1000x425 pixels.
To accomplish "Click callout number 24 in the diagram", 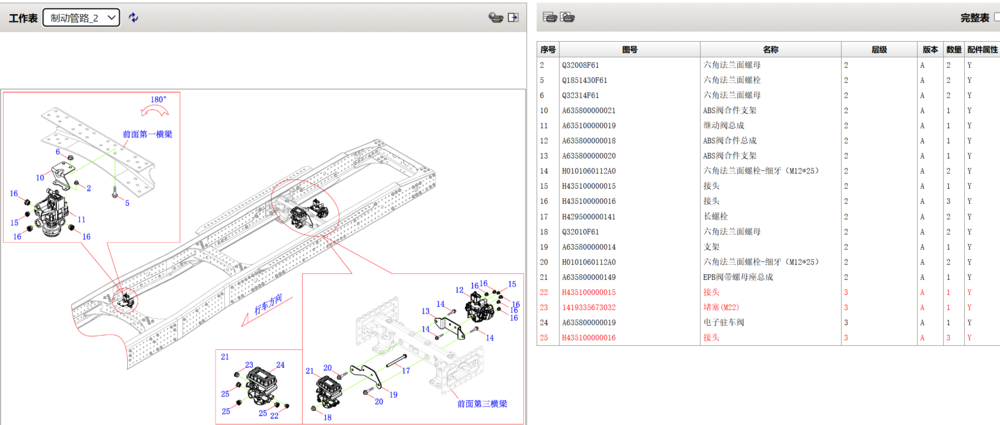I will 281,365.
